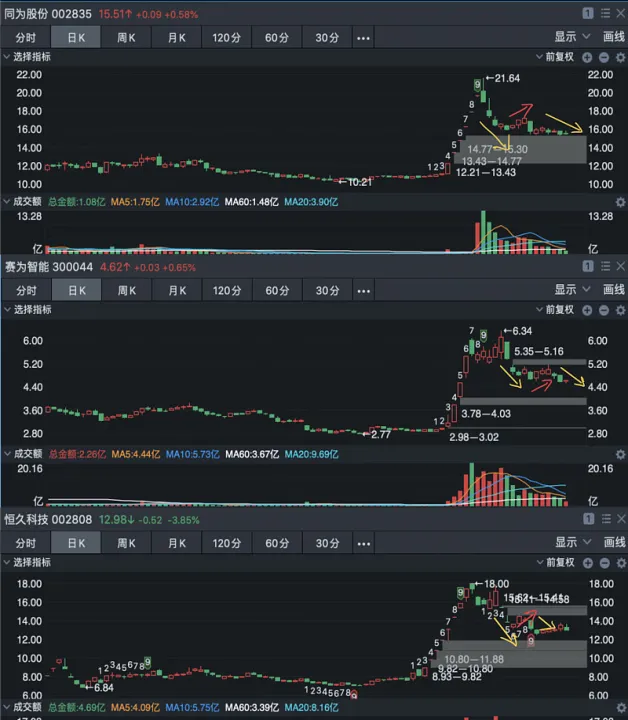The height and width of the screenshot is (720, 628).
Task: Zoom in 赛为智能 chart with plus icon
Action: click(587, 310)
